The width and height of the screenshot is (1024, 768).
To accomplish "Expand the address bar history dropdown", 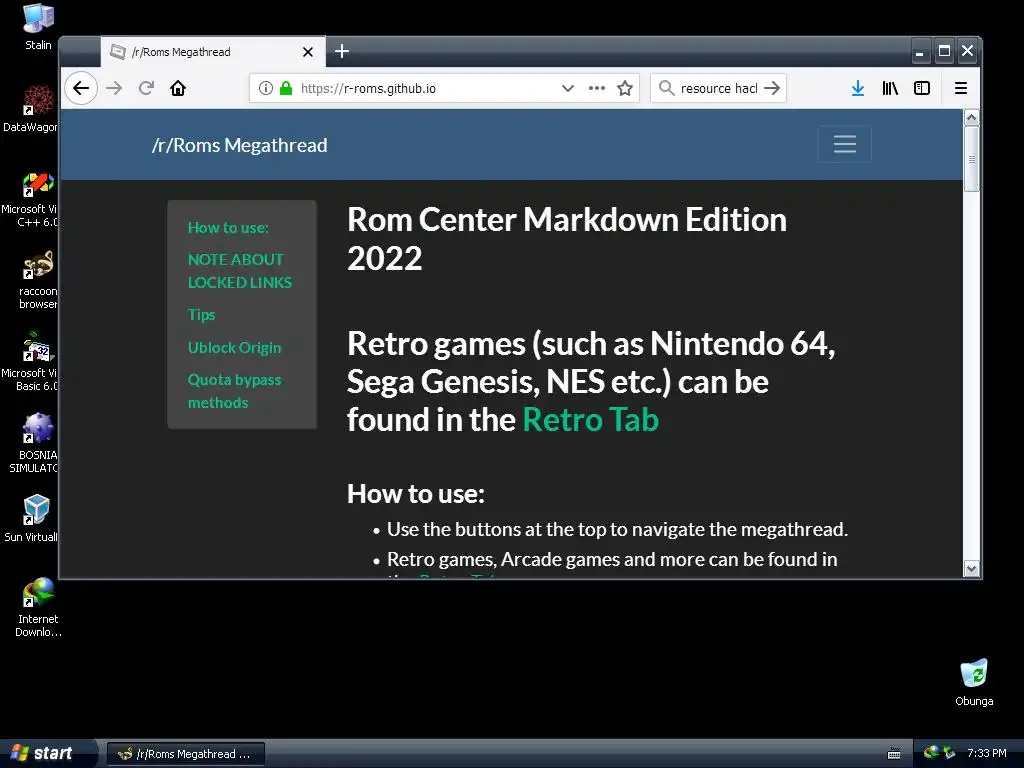I will coord(568,88).
